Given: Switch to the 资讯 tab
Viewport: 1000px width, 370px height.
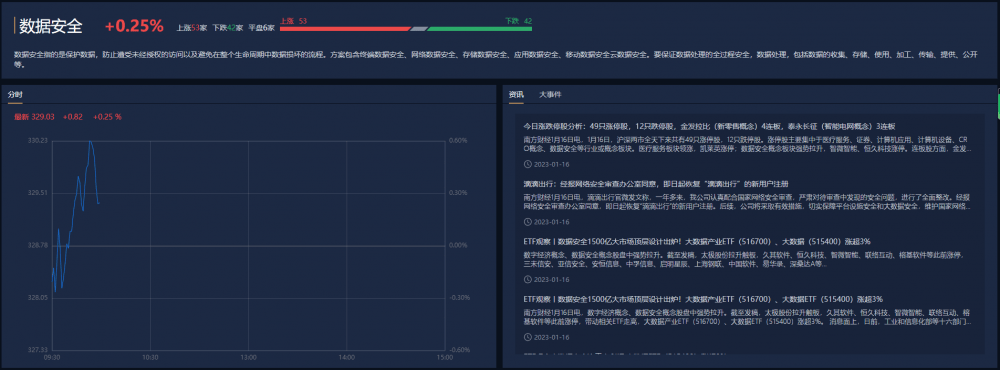Looking at the screenshot, I should 516,94.
